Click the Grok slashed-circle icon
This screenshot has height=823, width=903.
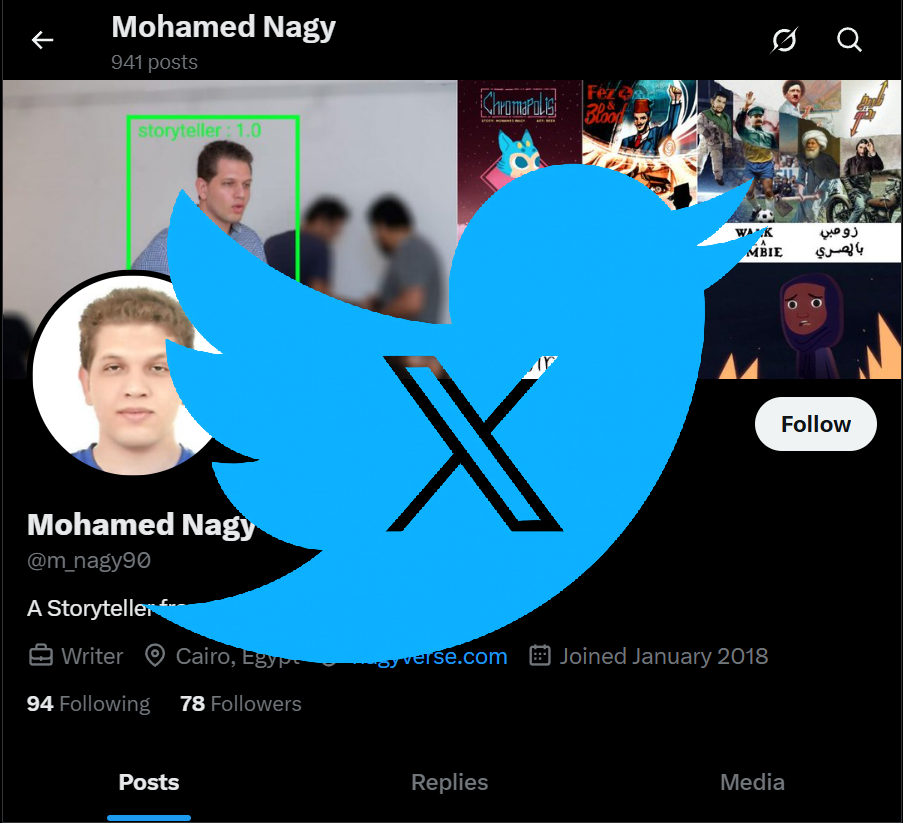tap(785, 40)
